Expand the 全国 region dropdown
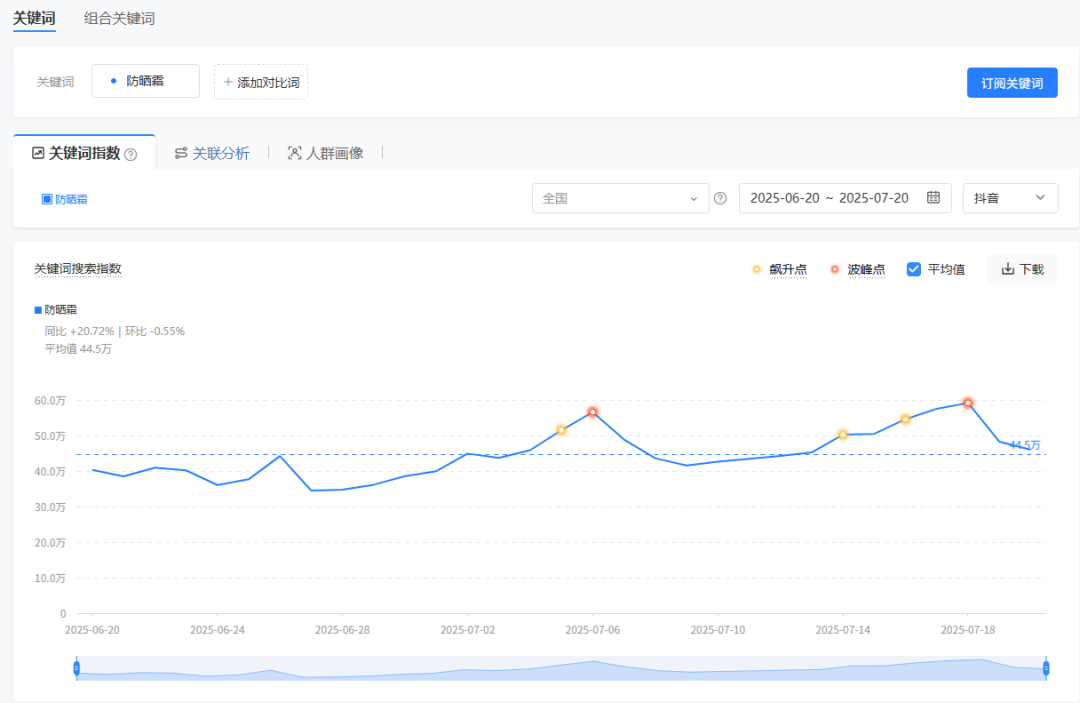 620,198
